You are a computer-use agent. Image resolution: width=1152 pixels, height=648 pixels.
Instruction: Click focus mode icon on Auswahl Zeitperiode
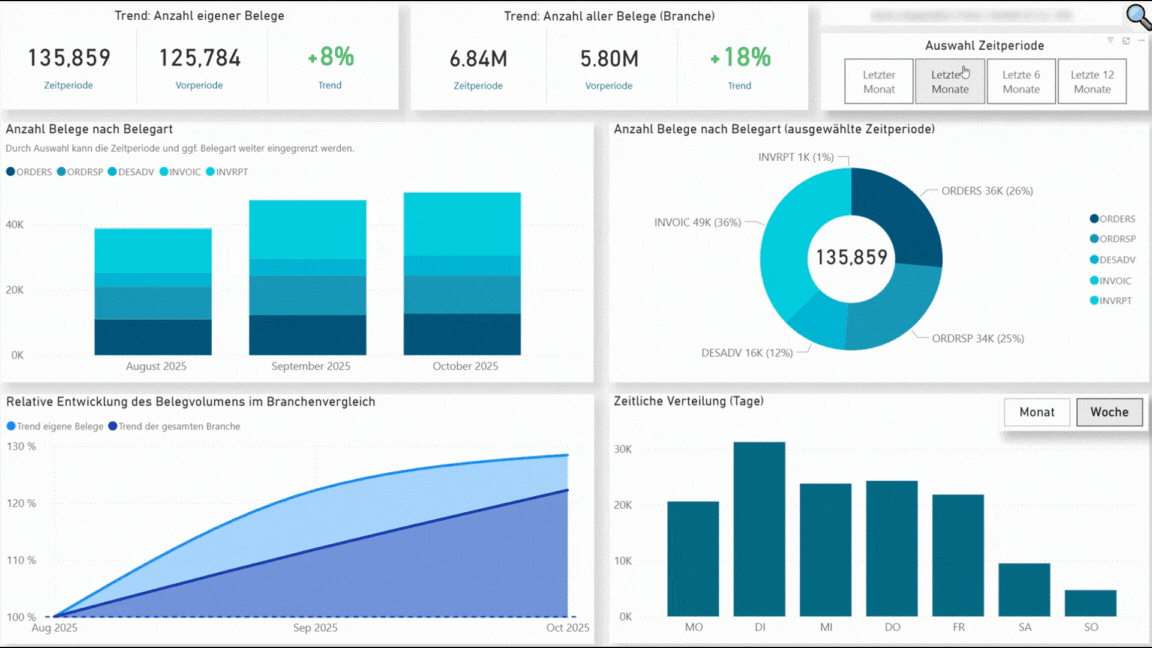point(1126,41)
